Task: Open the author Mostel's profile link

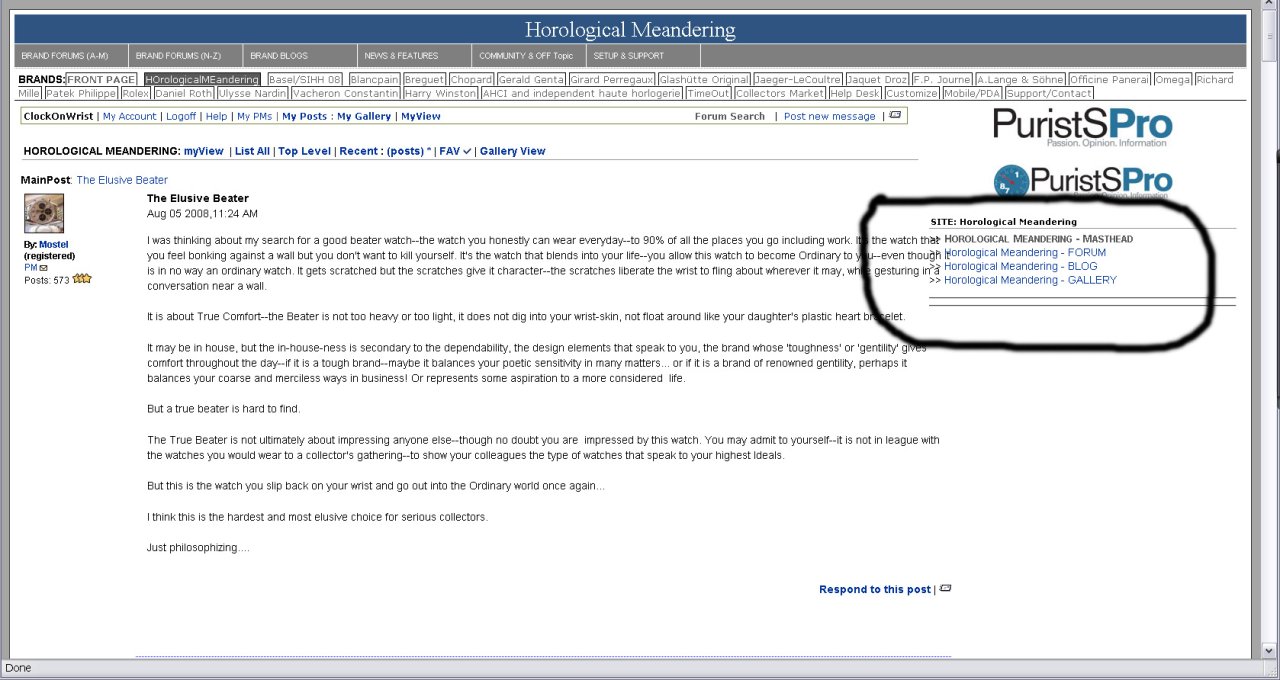Action: [x=54, y=244]
